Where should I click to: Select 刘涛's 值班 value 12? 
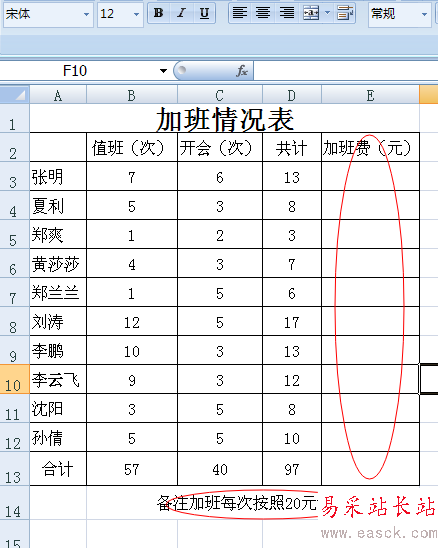click(132, 321)
